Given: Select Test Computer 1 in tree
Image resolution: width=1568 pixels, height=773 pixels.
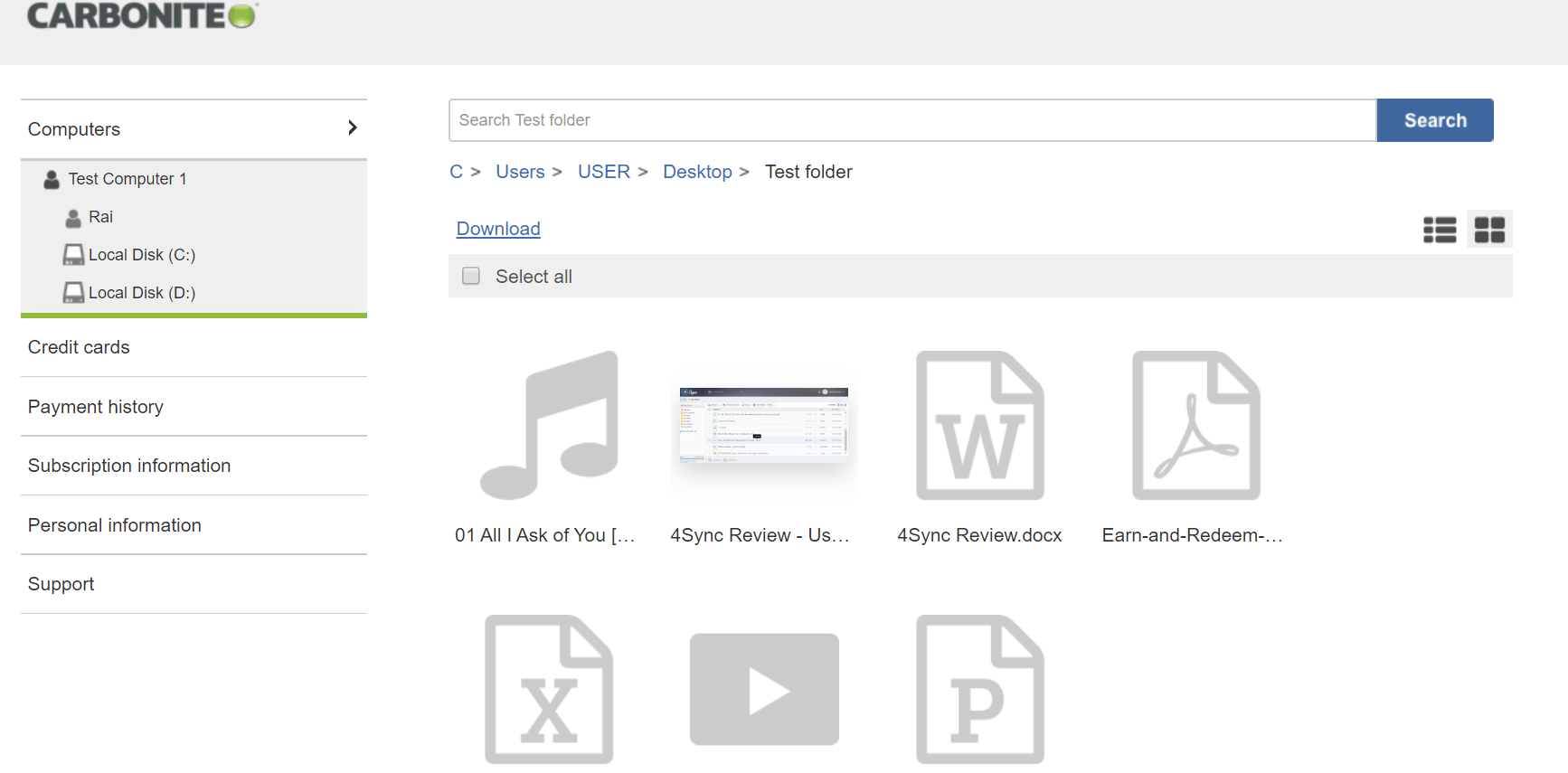Looking at the screenshot, I should coord(127,179).
